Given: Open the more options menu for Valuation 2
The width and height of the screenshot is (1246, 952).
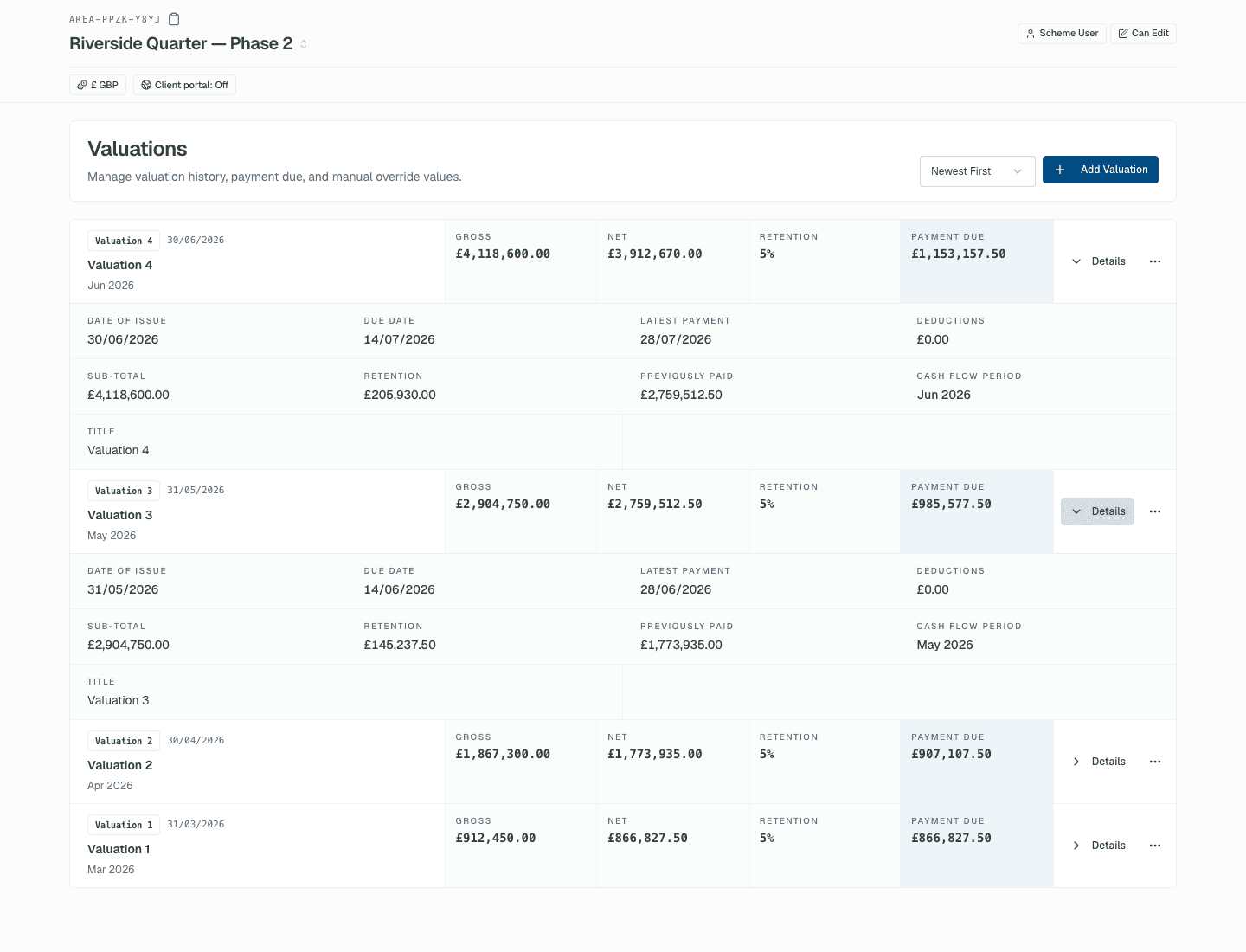Looking at the screenshot, I should pos(1155,762).
